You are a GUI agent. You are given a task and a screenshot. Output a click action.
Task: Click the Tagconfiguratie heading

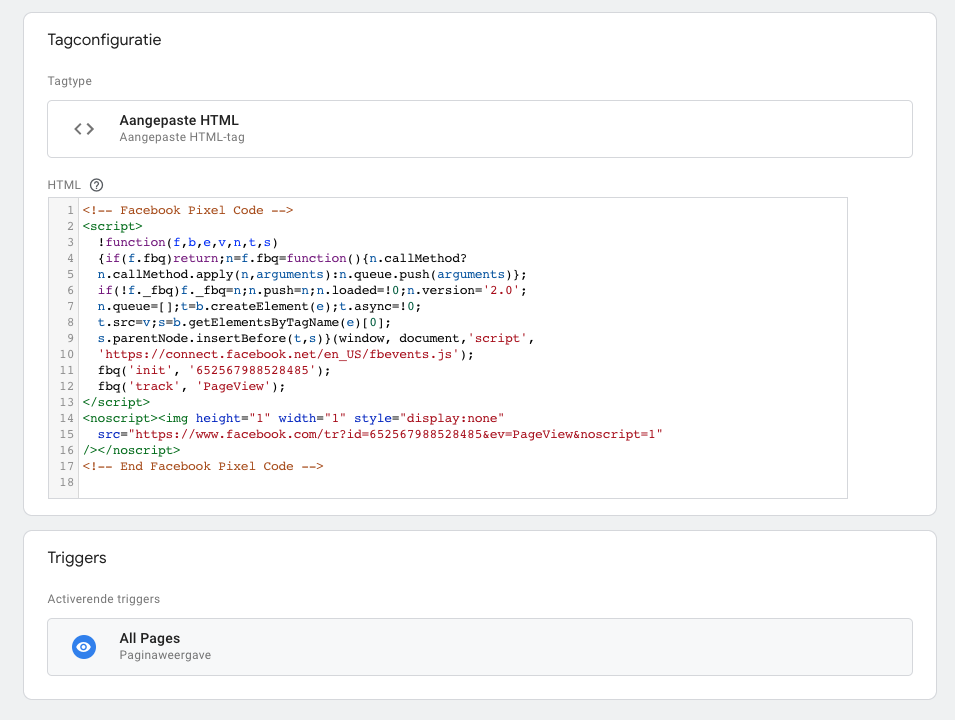click(104, 40)
